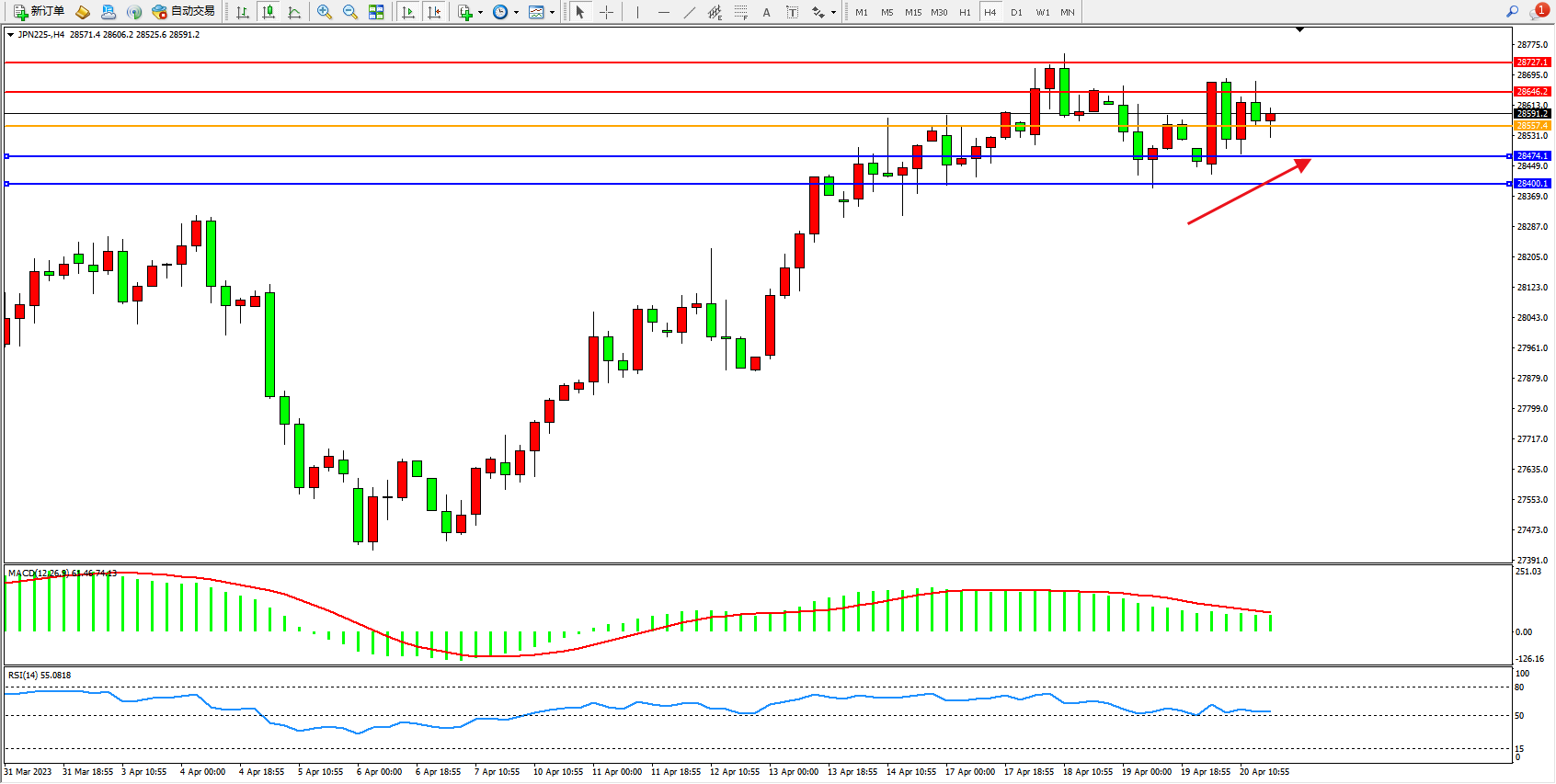Tile chart windows icon
The width and height of the screenshot is (1556, 784).
[x=376, y=12]
